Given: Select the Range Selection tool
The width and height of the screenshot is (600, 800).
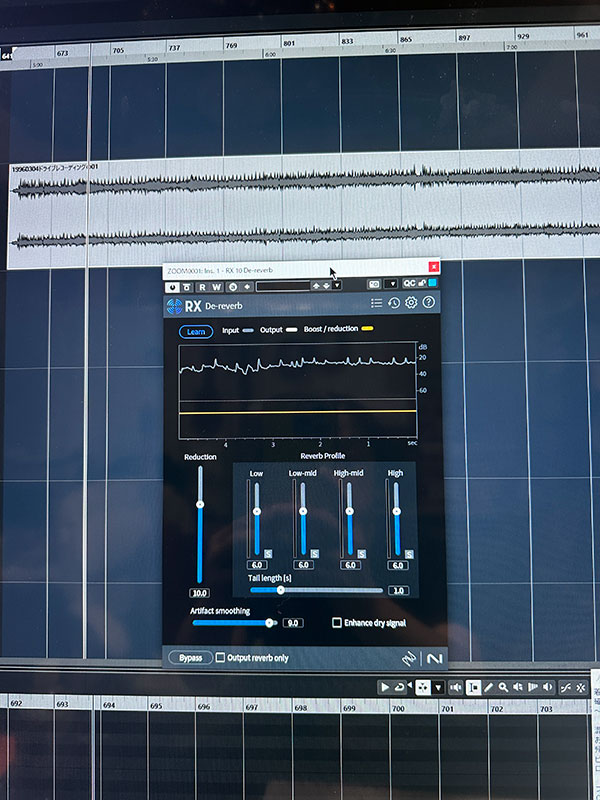Looking at the screenshot, I should pyautogui.click(x=473, y=688).
